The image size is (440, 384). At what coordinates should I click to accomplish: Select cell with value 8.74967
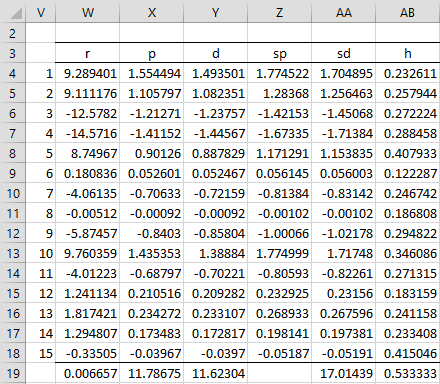tap(88, 153)
